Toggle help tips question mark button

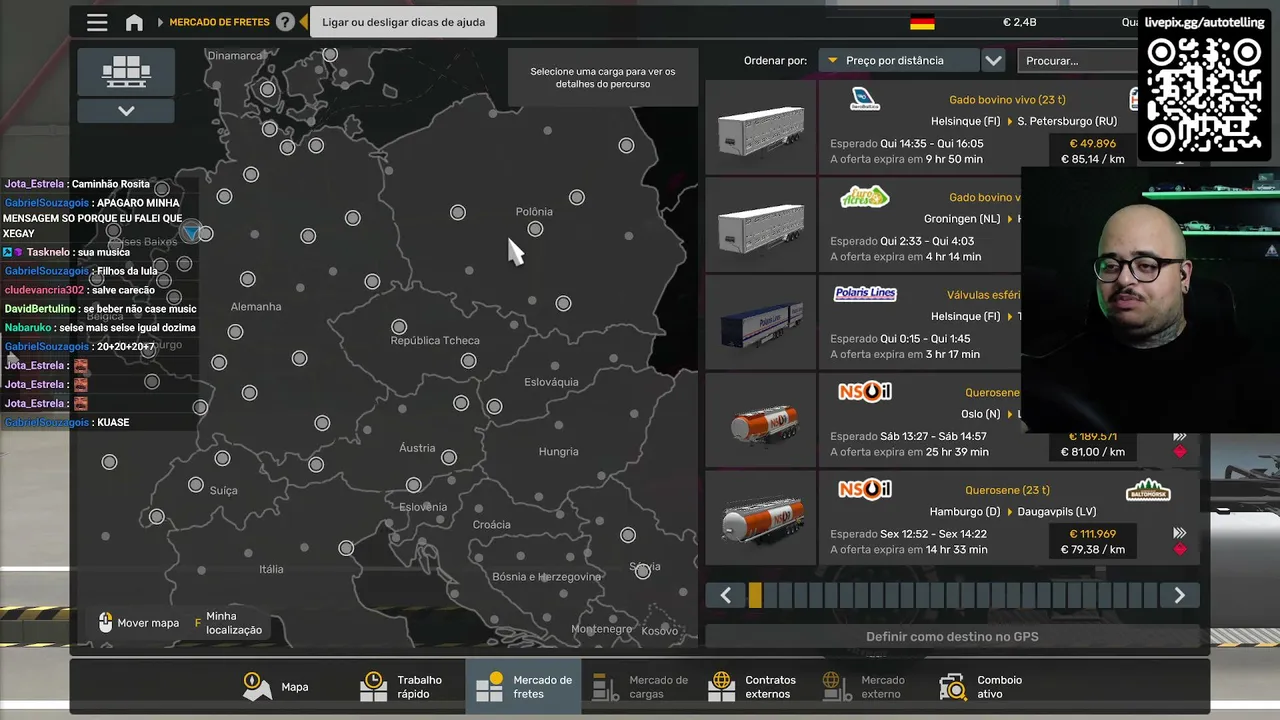285,22
